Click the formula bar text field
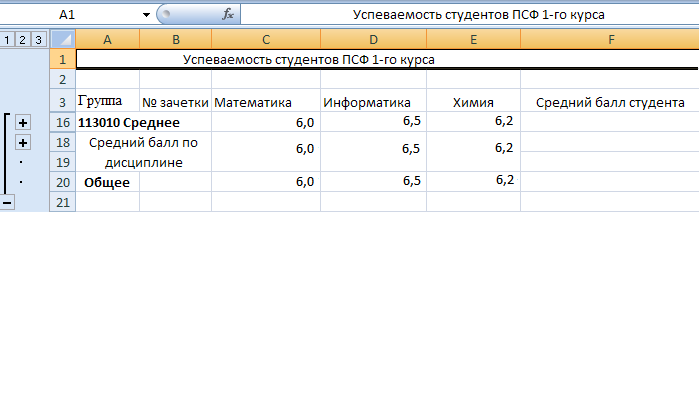This screenshot has width=699, height=395. pyautogui.click(x=470, y=15)
